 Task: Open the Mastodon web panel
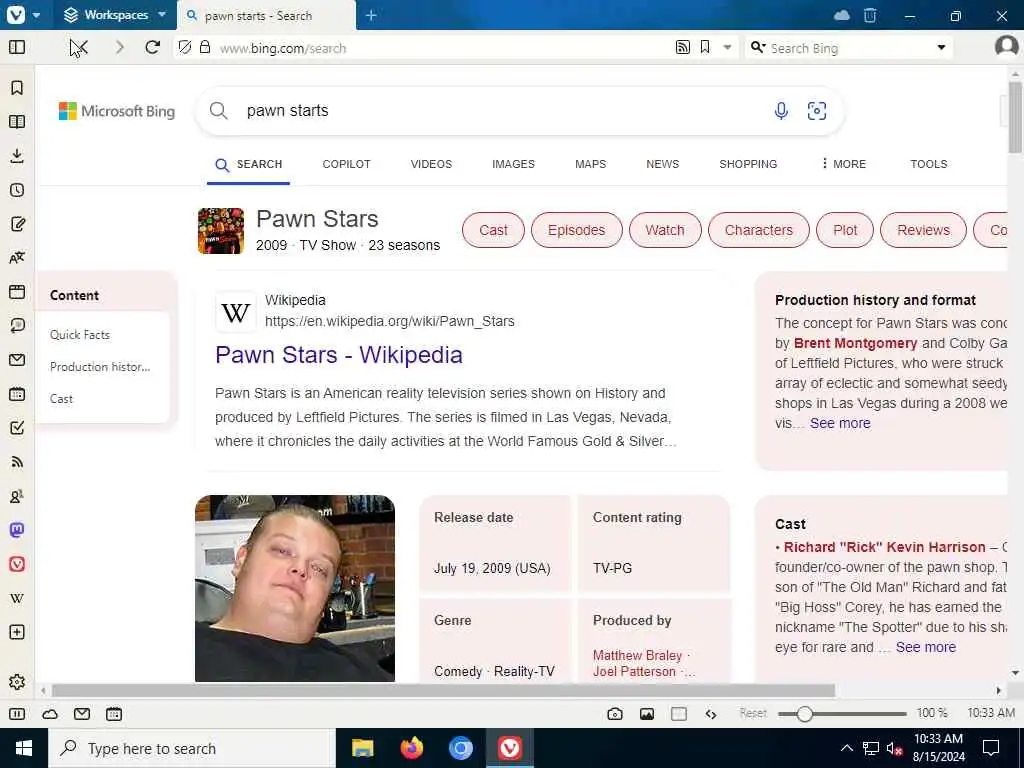[17, 530]
